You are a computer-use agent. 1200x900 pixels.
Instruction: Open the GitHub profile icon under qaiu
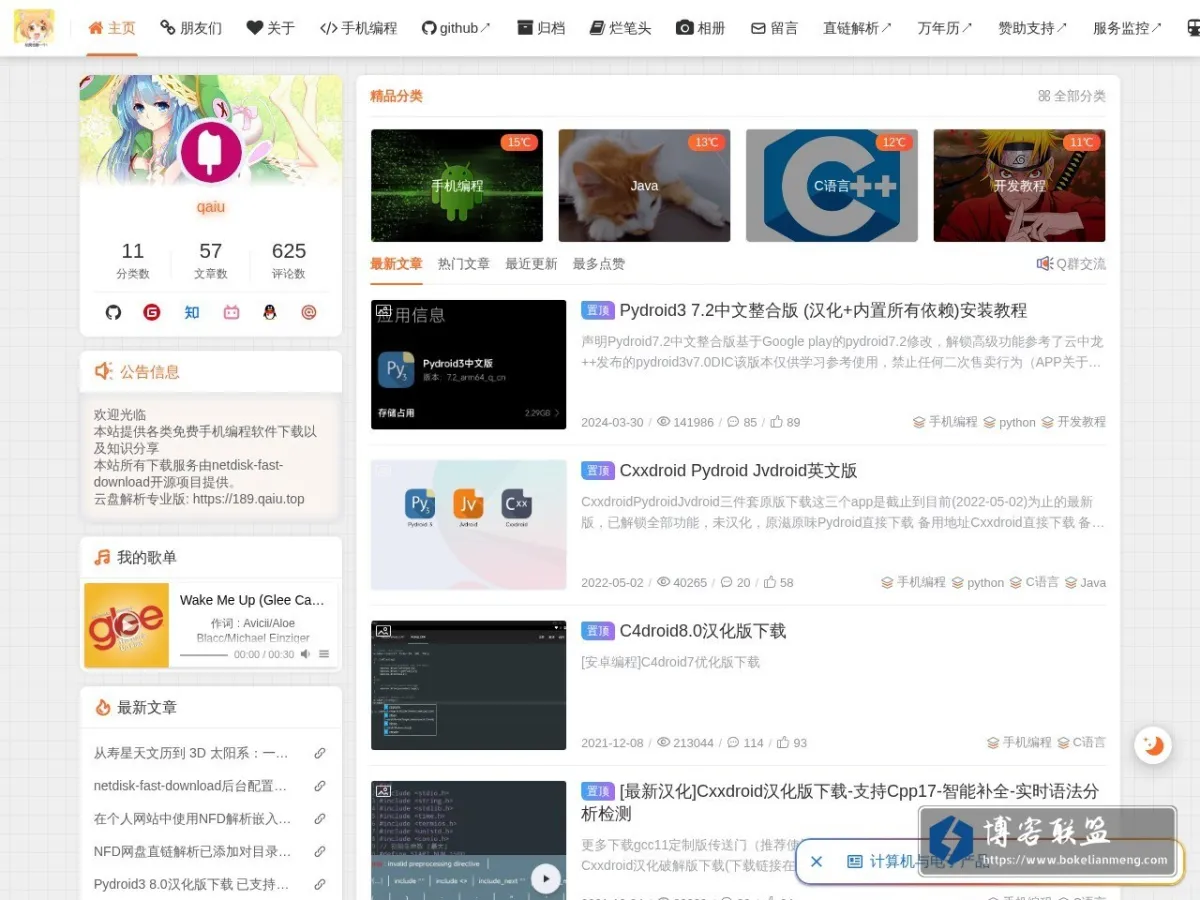pos(113,312)
